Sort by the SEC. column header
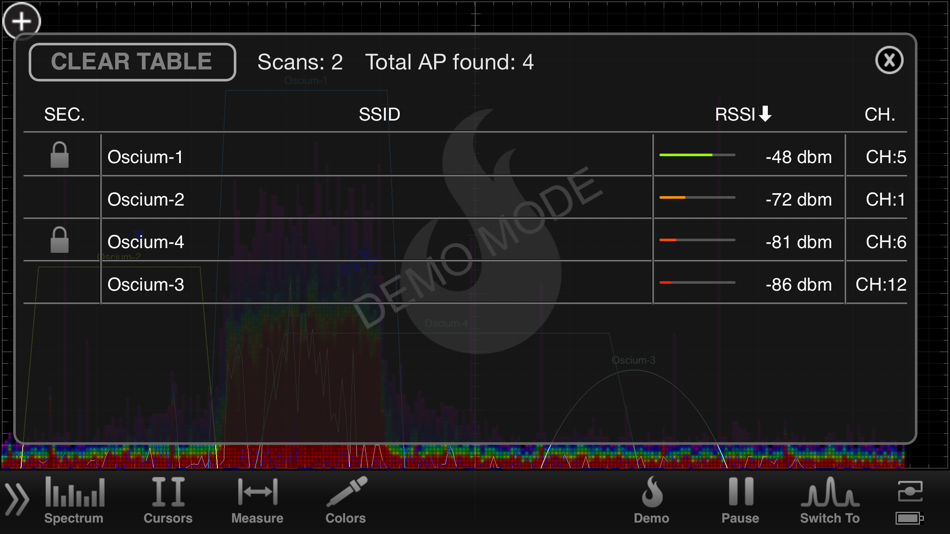The image size is (950, 534). point(64,114)
